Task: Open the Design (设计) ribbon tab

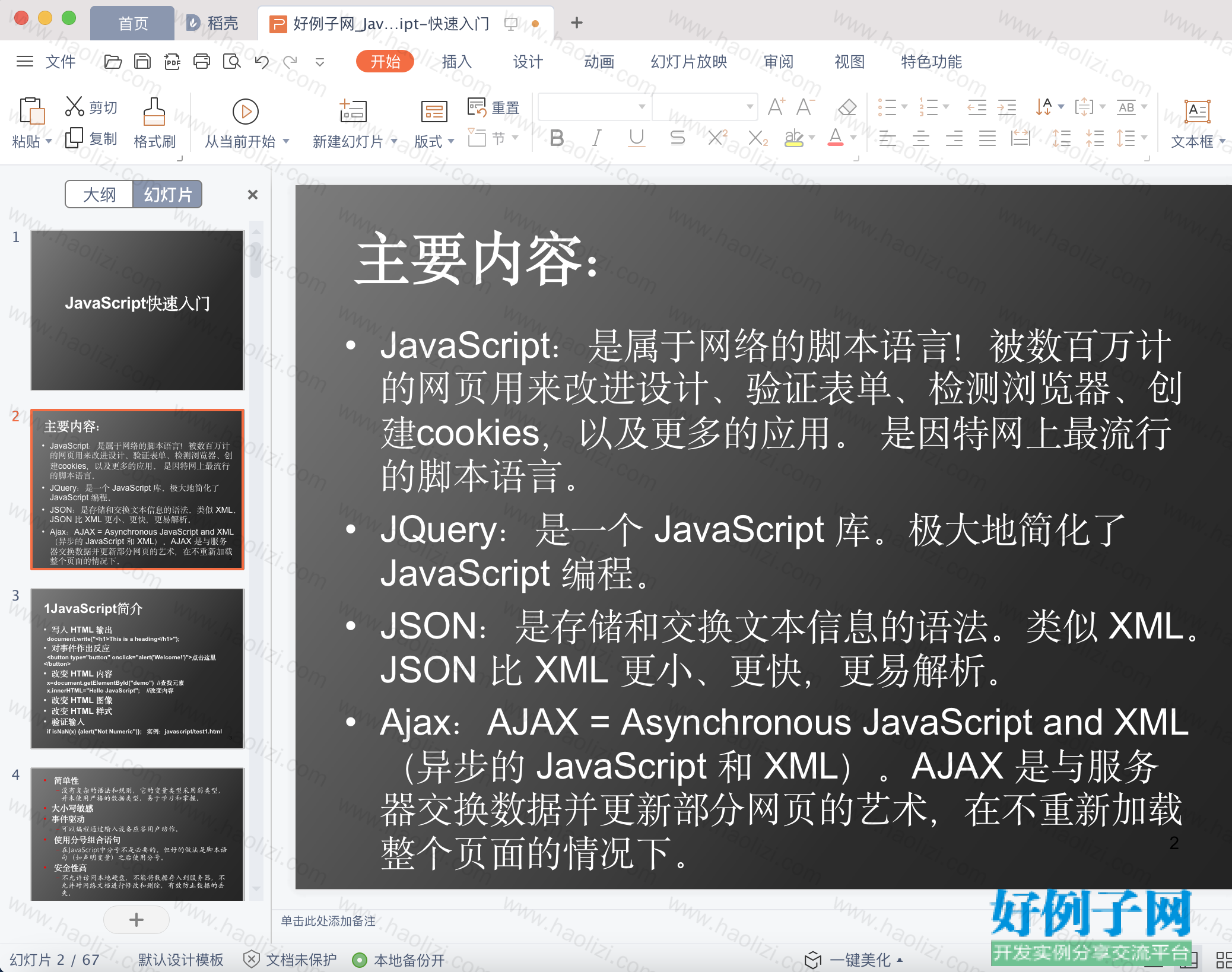Action: coord(528,62)
